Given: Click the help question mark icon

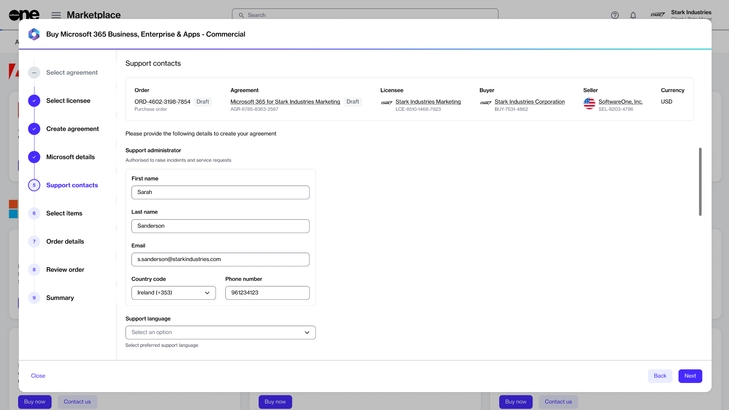Looking at the screenshot, I should pyautogui.click(x=614, y=15).
